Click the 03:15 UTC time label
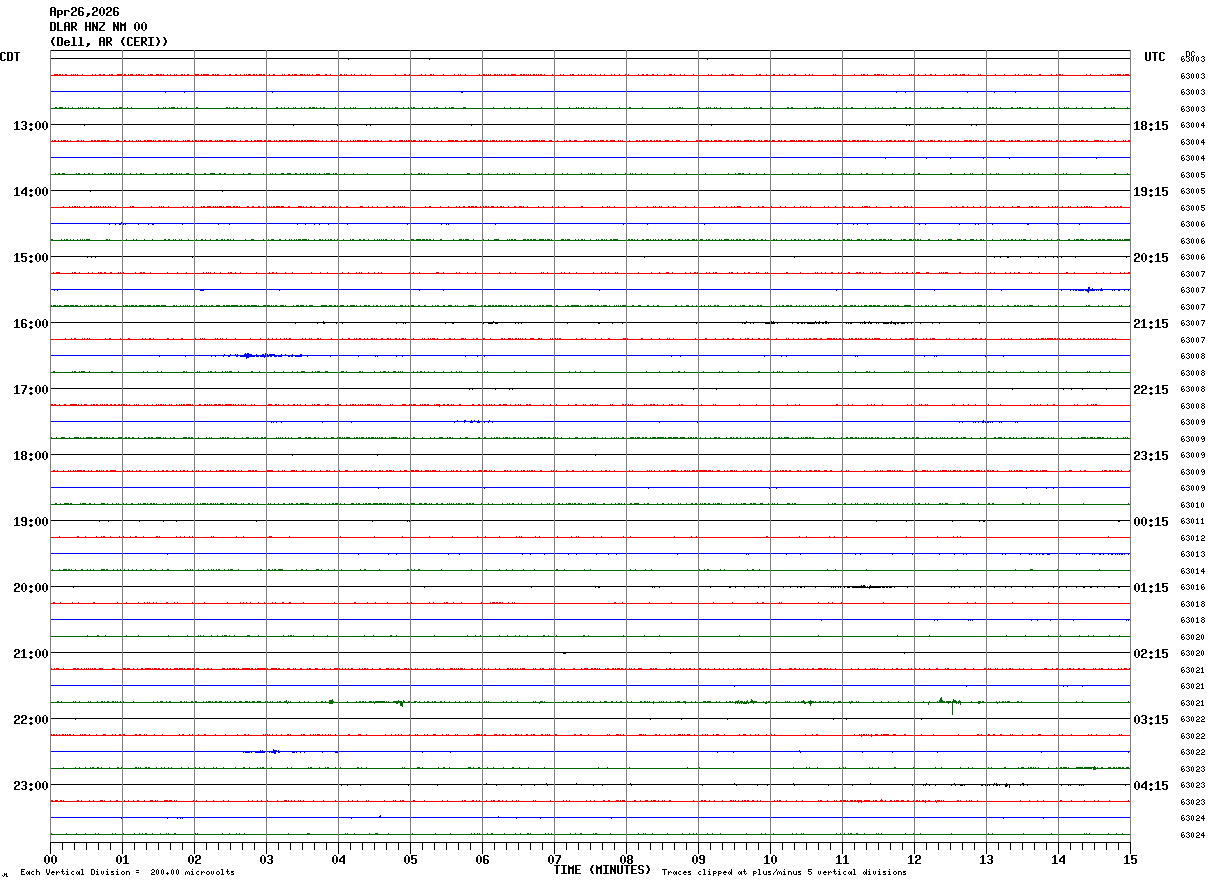The width and height of the screenshot is (1210, 886). click(x=1151, y=720)
